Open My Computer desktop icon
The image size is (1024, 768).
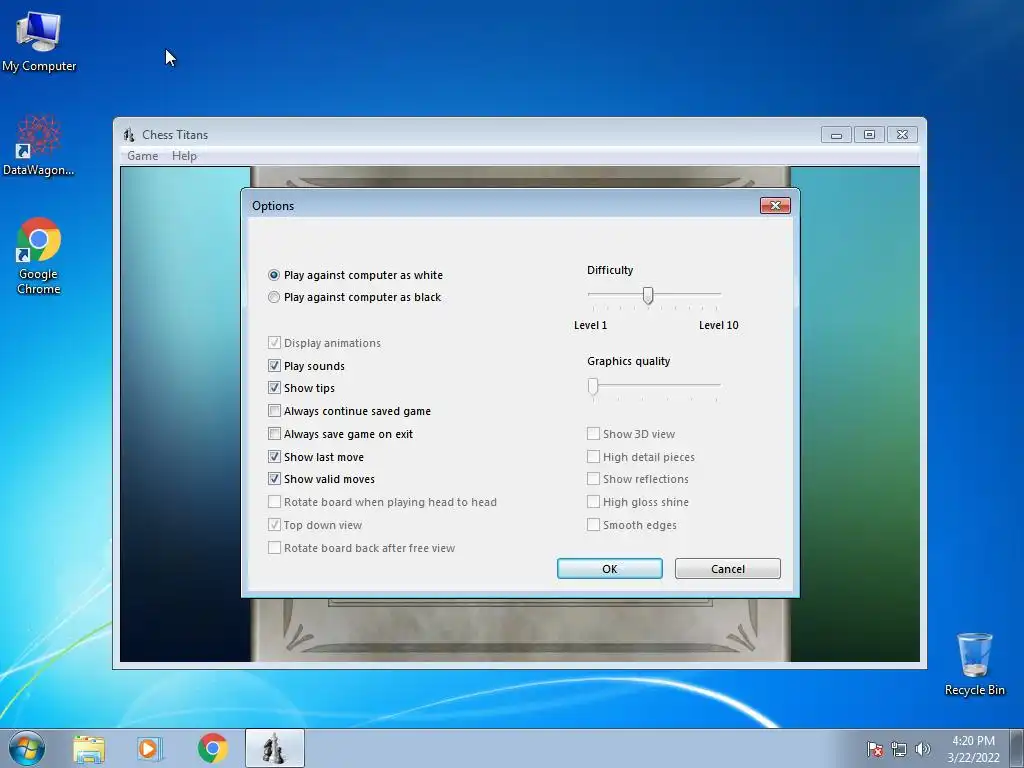(x=39, y=41)
